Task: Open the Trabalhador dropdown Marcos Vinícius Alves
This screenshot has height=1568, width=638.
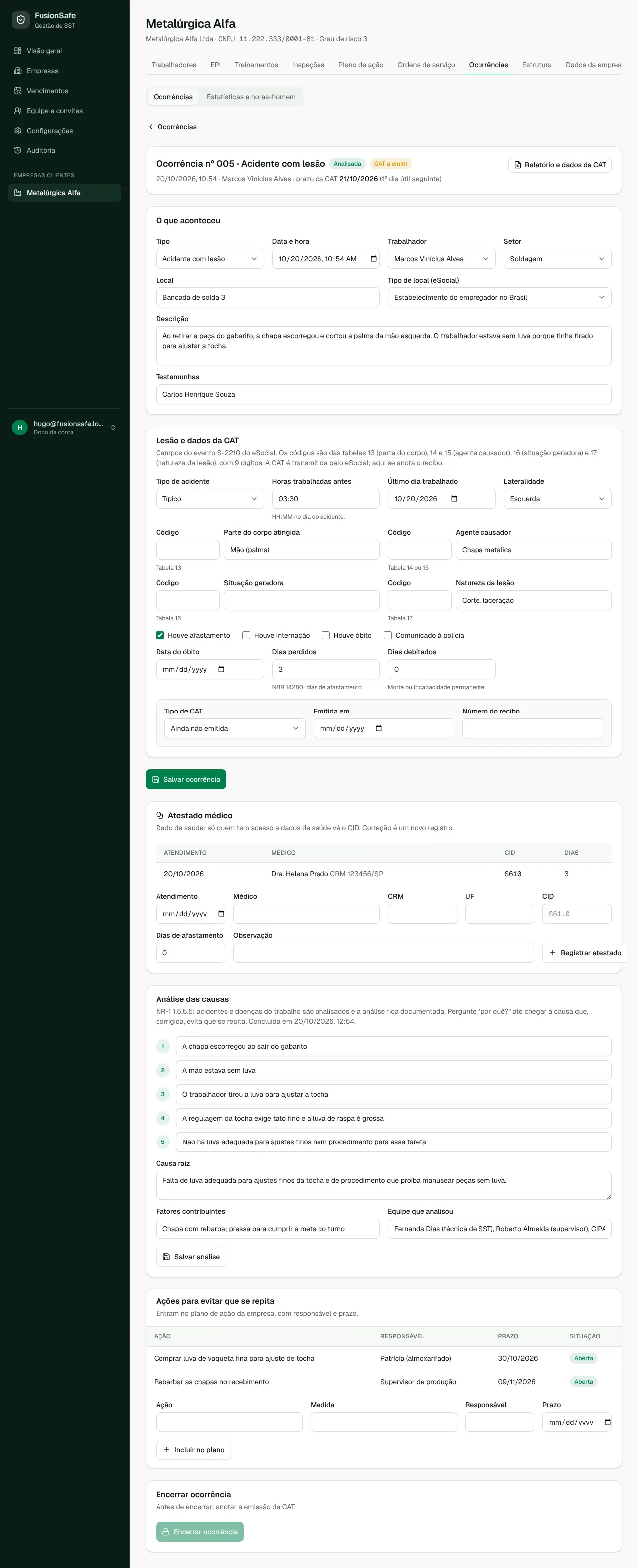Action: 441,259
